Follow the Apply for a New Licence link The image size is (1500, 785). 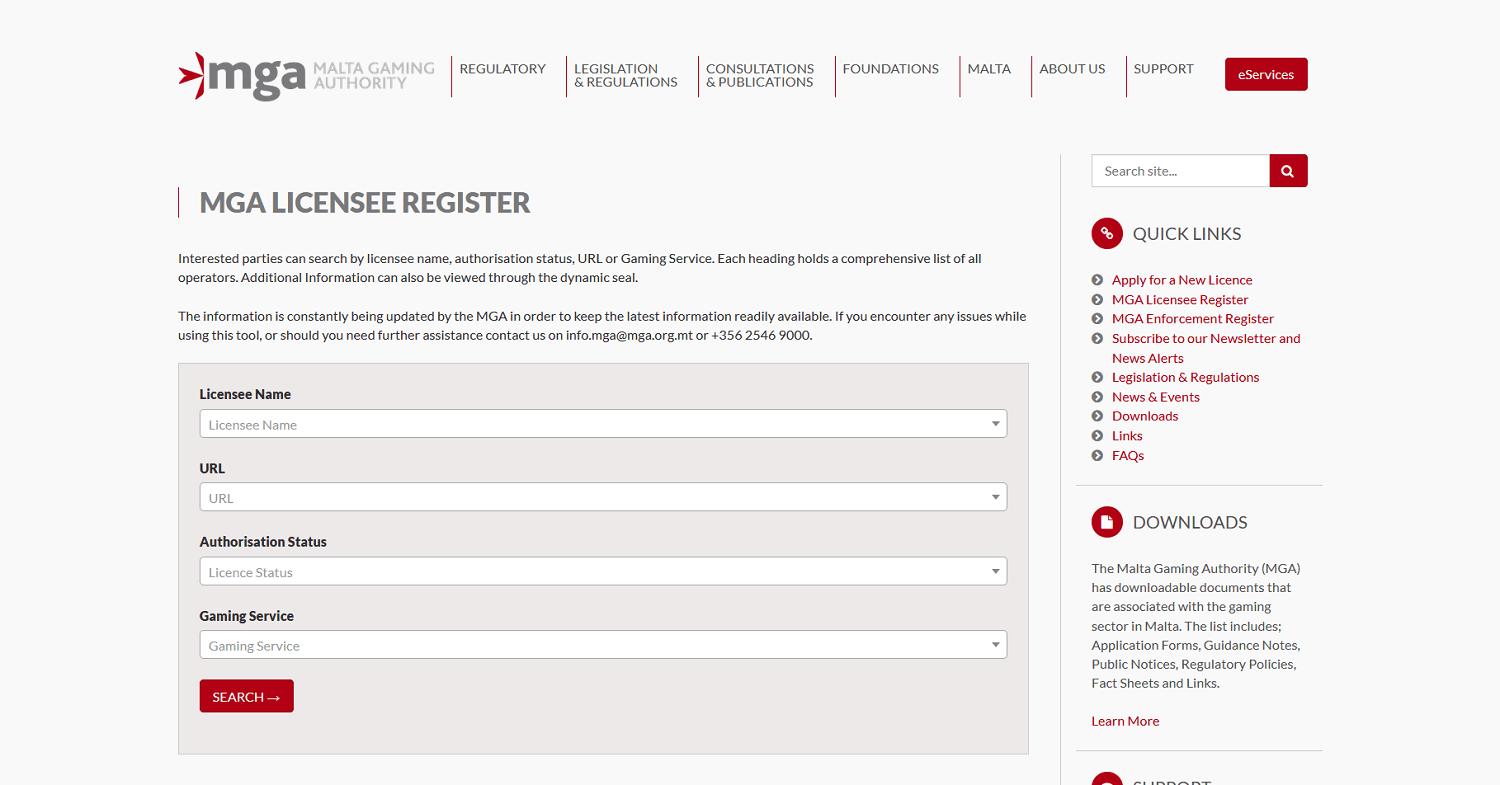pyautogui.click(x=1182, y=280)
